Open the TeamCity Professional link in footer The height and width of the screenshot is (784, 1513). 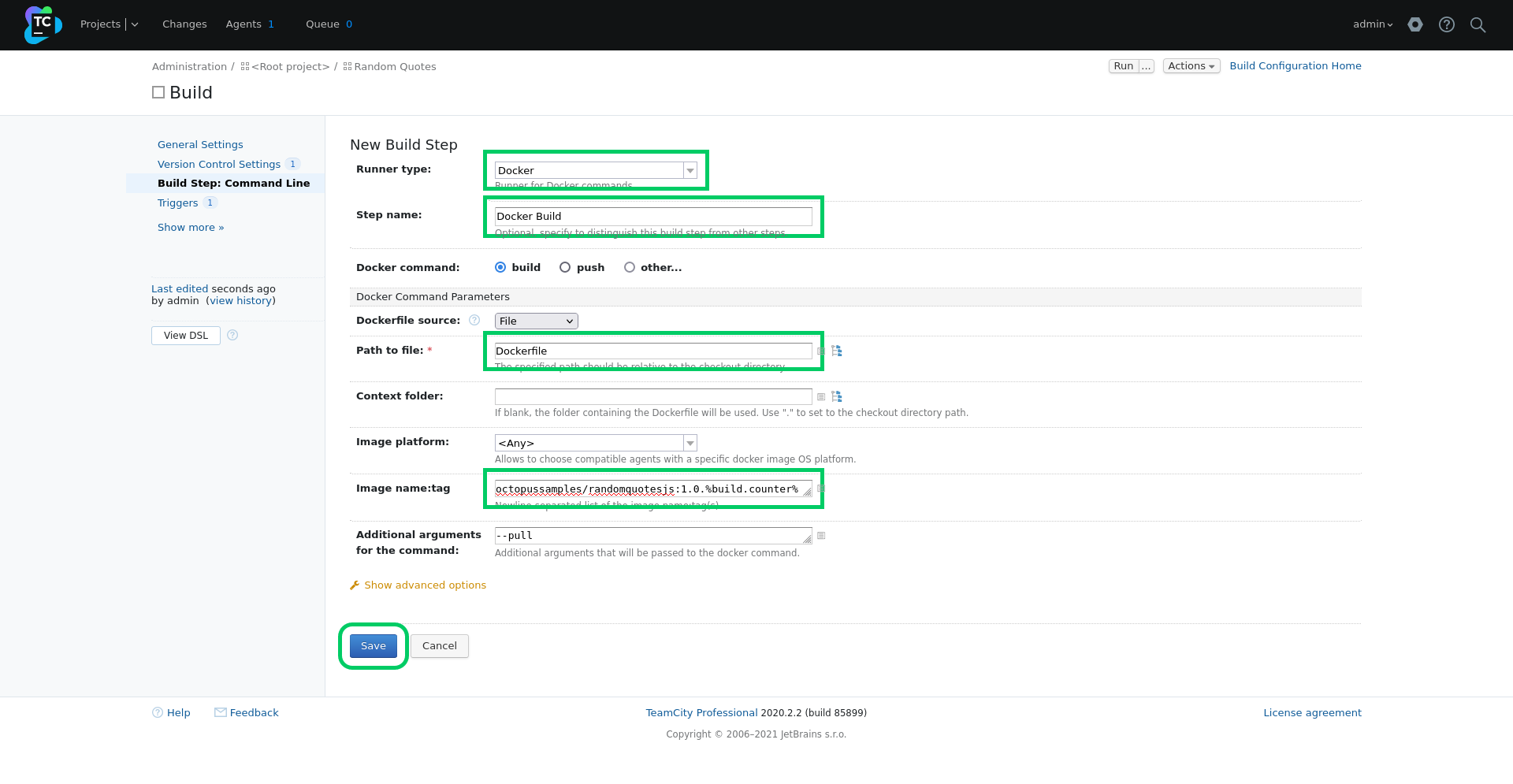[701, 712]
